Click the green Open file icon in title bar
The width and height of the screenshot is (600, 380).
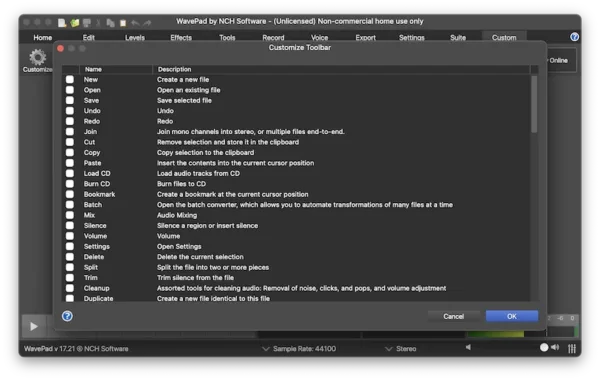click(75, 23)
